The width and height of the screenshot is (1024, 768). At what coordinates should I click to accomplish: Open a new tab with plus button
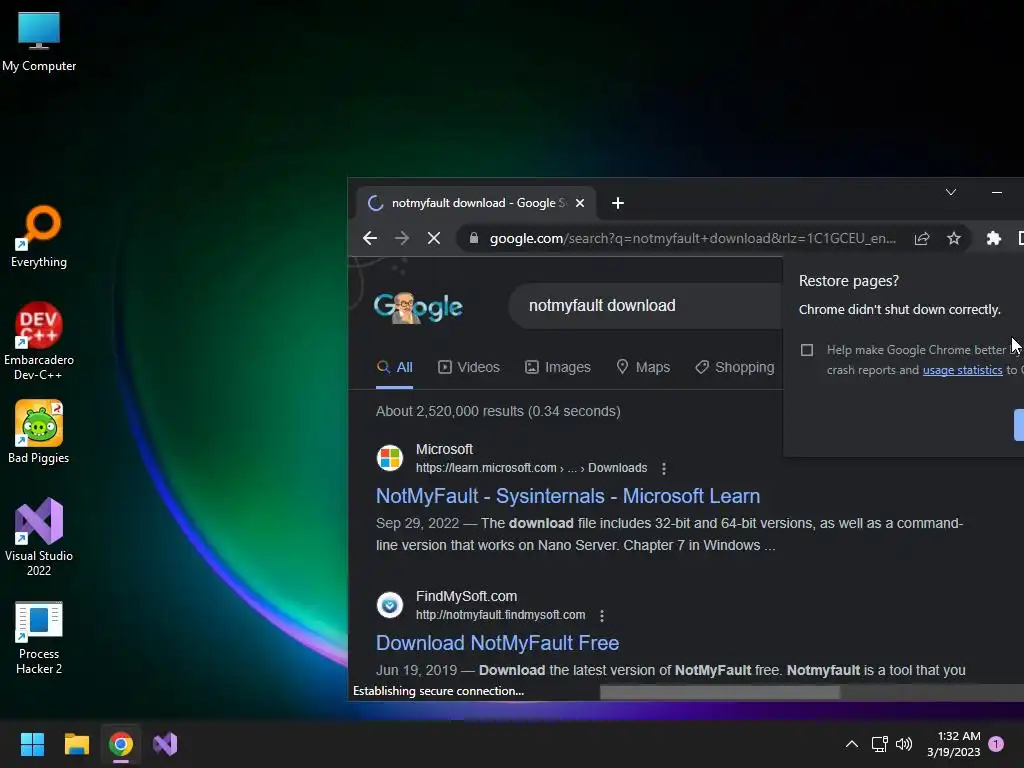(x=618, y=203)
